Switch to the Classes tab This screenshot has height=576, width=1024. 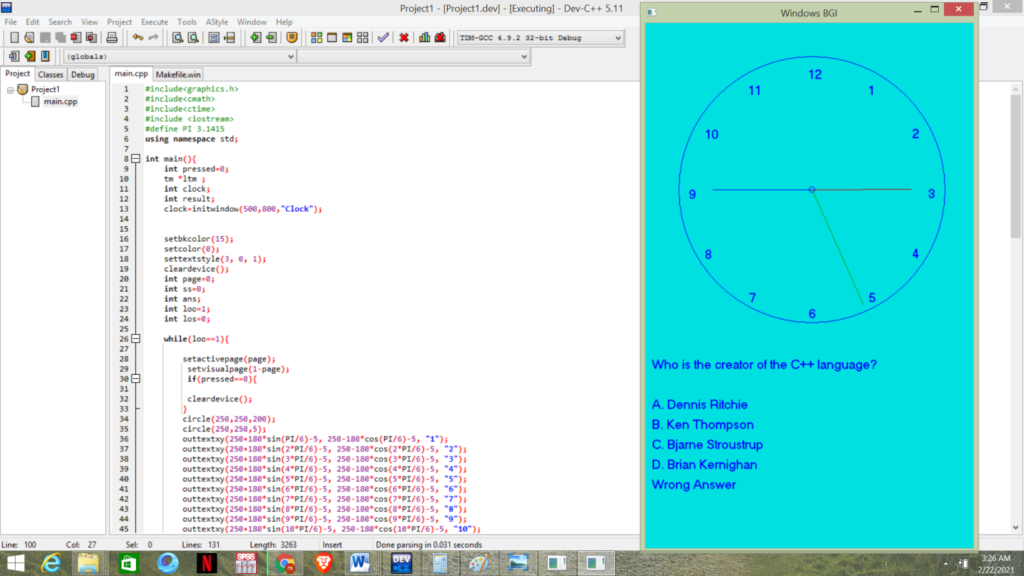point(50,74)
